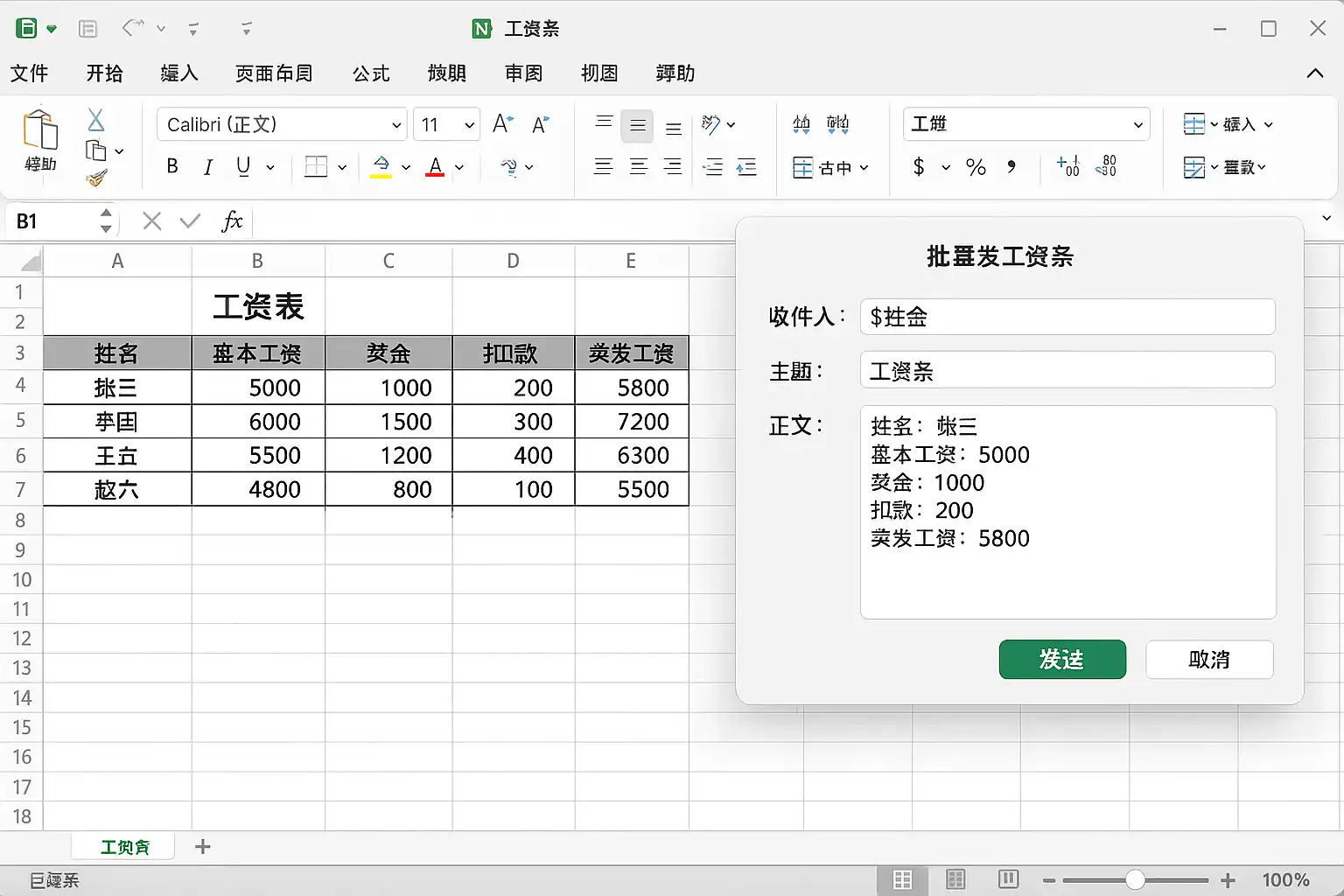
Task: Click the increase indent icon
Action: tap(746, 166)
